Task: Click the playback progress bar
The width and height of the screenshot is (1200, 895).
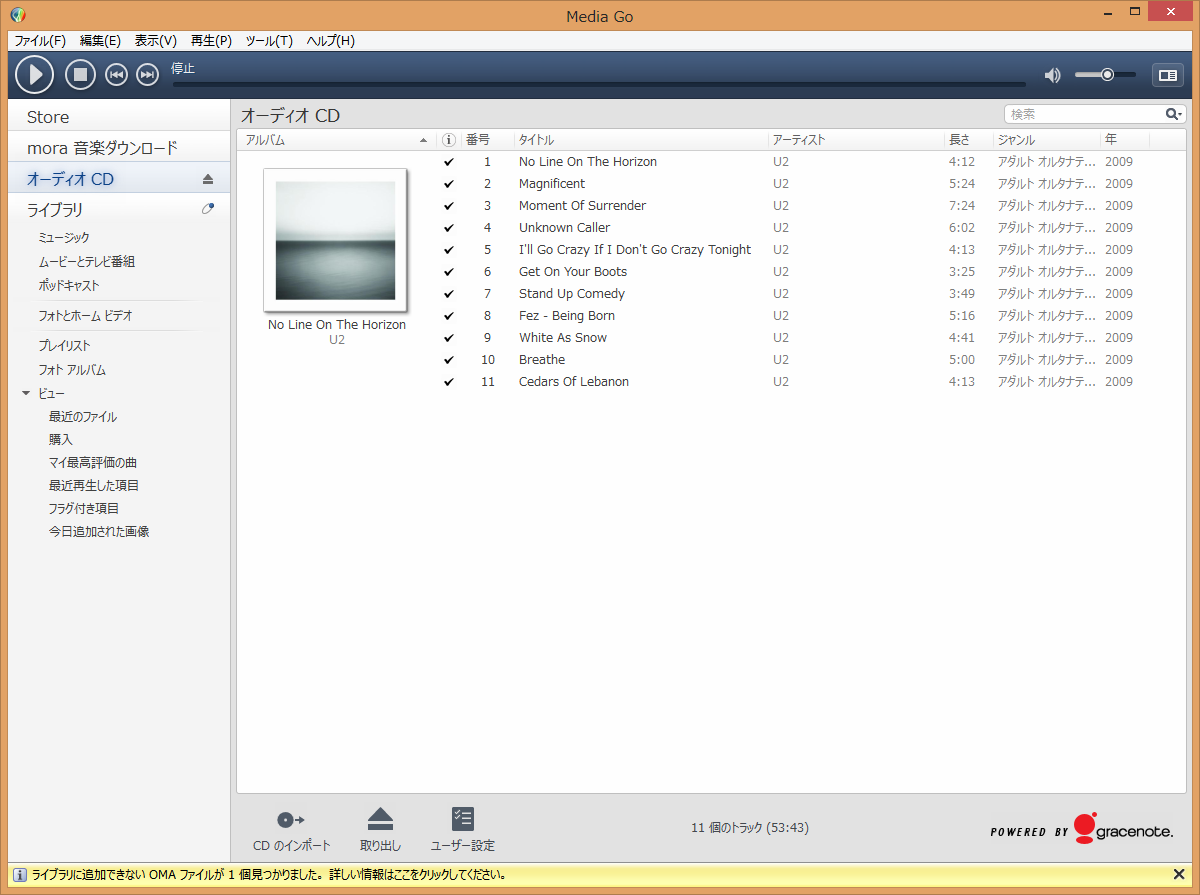Action: click(x=599, y=84)
